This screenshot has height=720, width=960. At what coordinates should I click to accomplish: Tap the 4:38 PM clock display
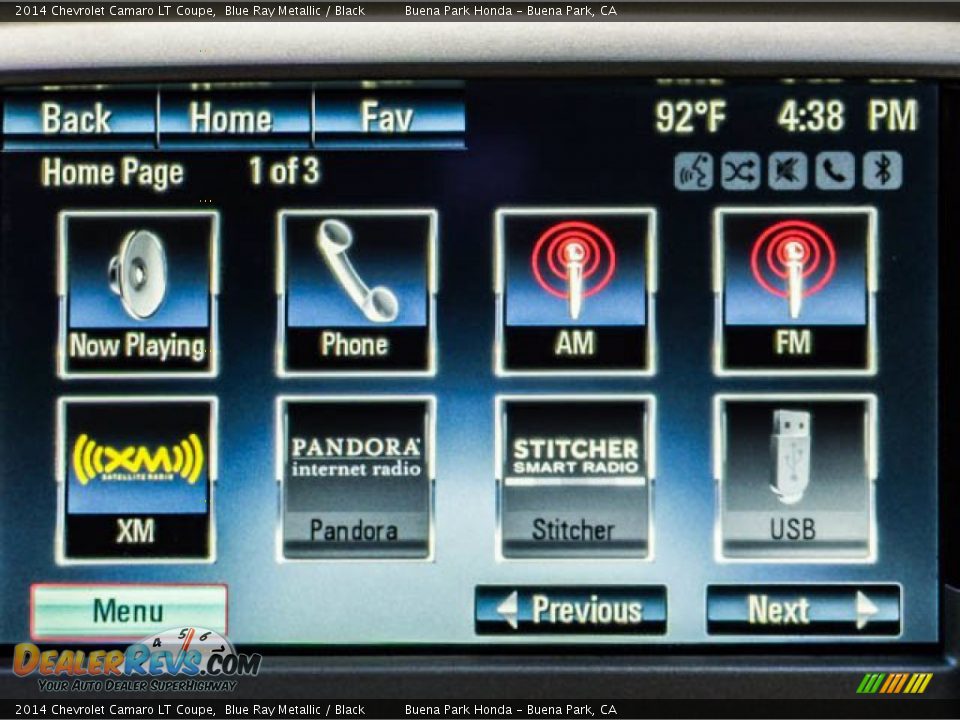847,116
